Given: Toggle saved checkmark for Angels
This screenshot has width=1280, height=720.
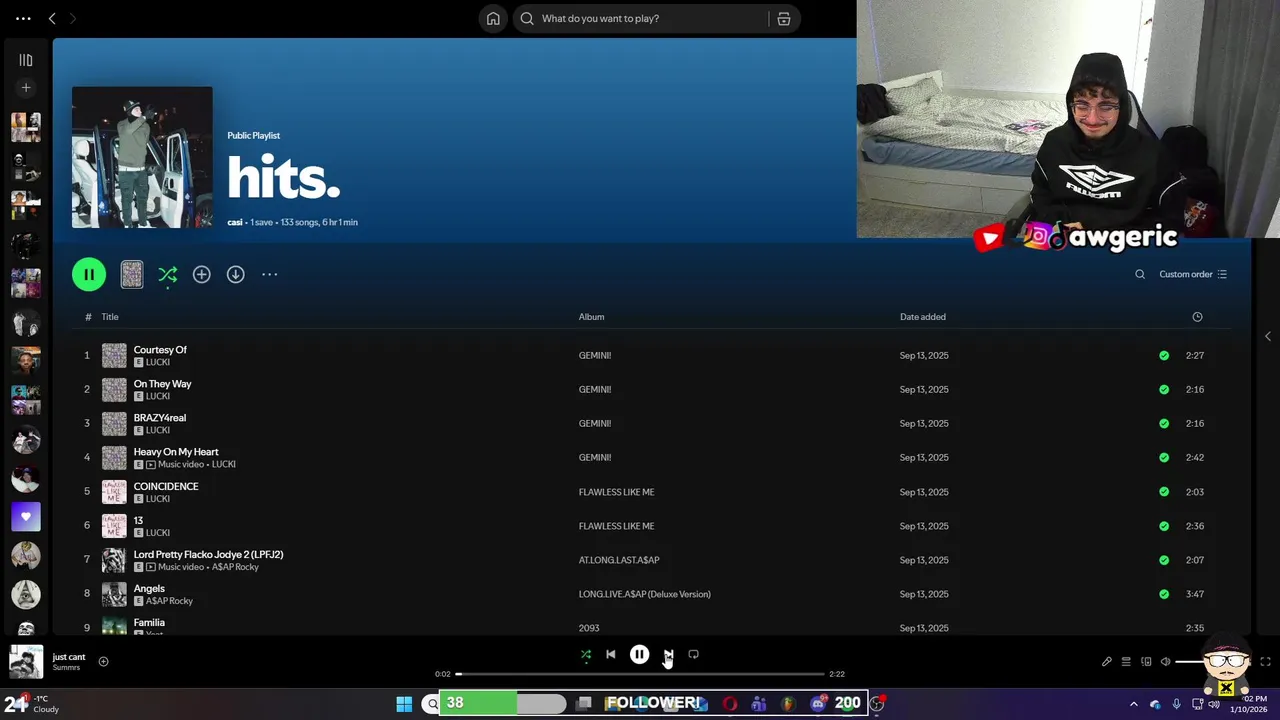Looking at the screenshot, I should [1164, 594].
